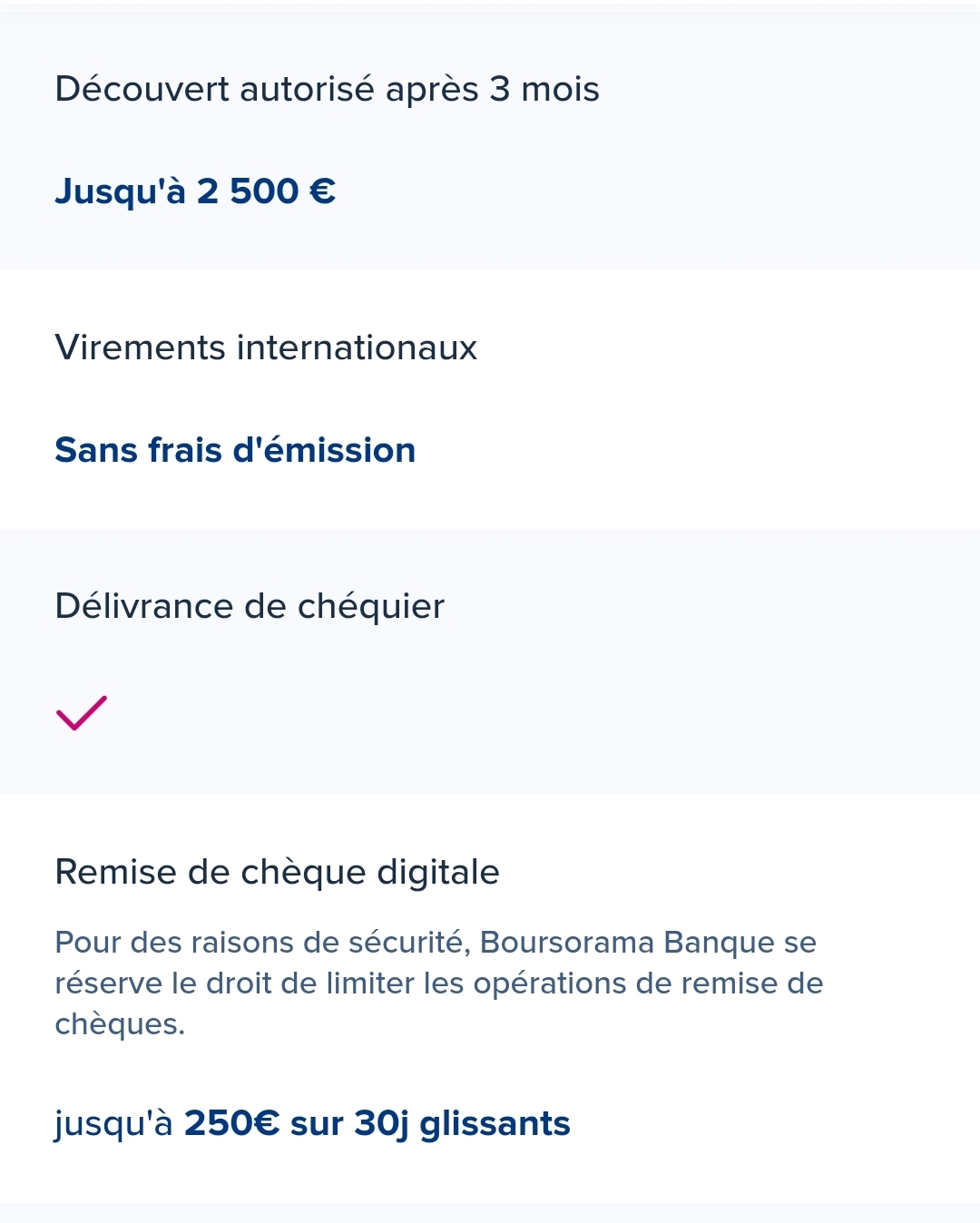Open the 'Virements internationaux' row title

(x=266, y=347)
